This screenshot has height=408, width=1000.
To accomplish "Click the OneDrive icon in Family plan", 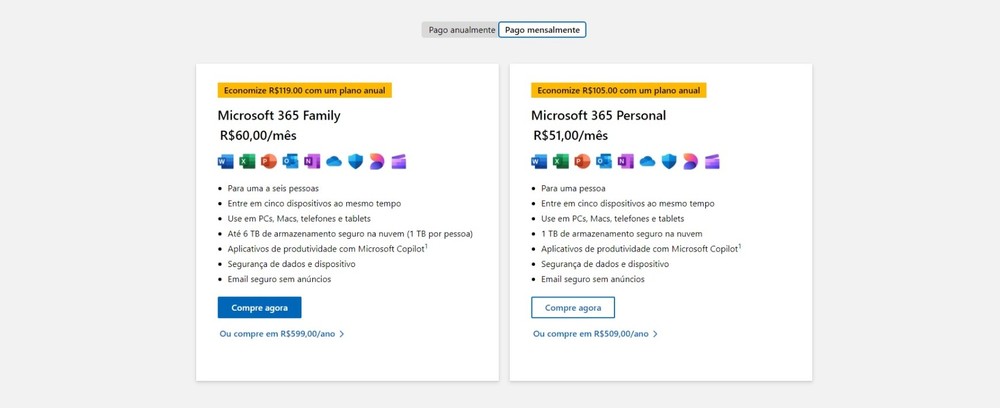I will 334,162.
